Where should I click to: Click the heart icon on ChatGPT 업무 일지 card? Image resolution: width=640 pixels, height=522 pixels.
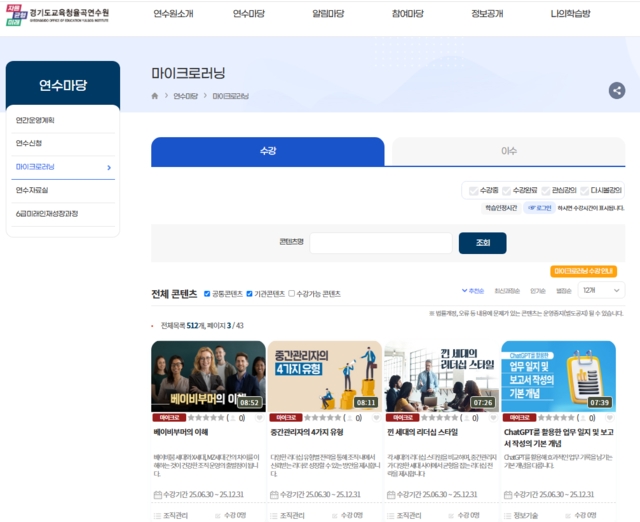pos(609,417)
